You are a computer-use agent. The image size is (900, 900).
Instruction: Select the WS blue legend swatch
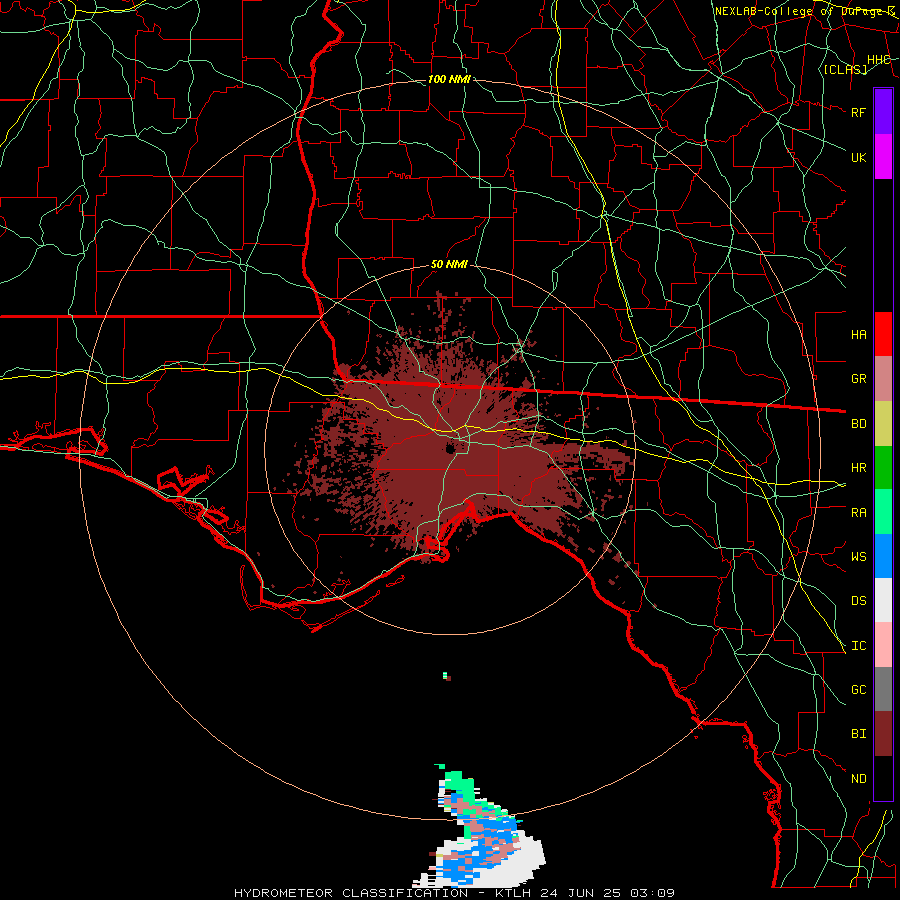point(883,556)
